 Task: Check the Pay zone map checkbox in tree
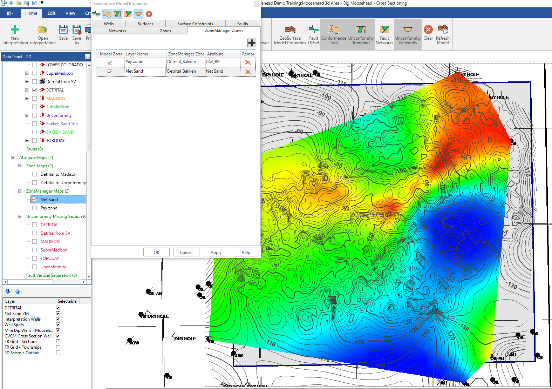(34, 208)
